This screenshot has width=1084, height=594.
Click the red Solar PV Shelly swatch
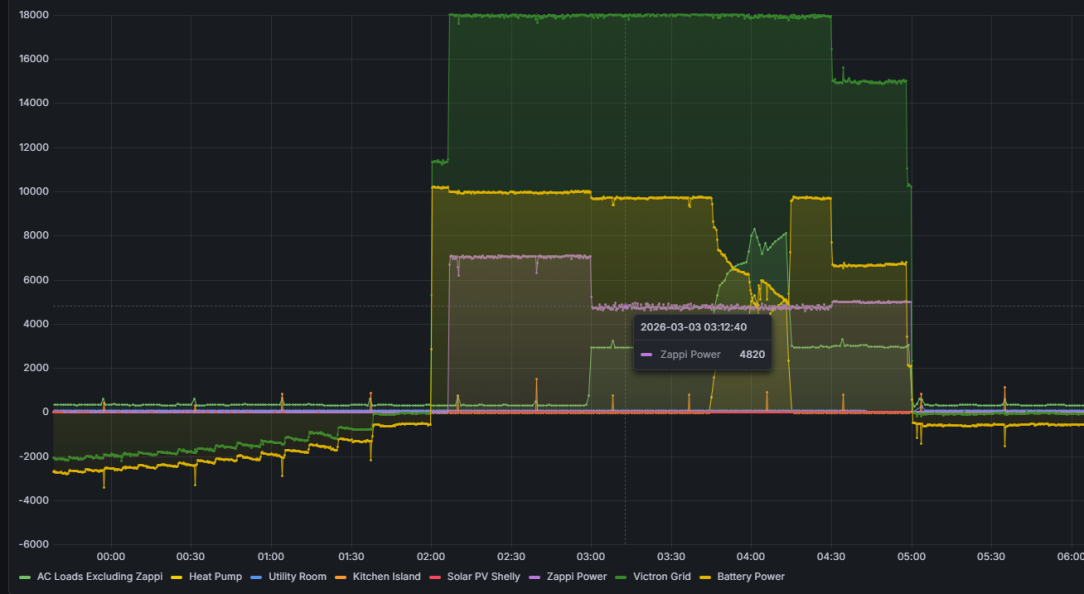[x=435, y=577]
